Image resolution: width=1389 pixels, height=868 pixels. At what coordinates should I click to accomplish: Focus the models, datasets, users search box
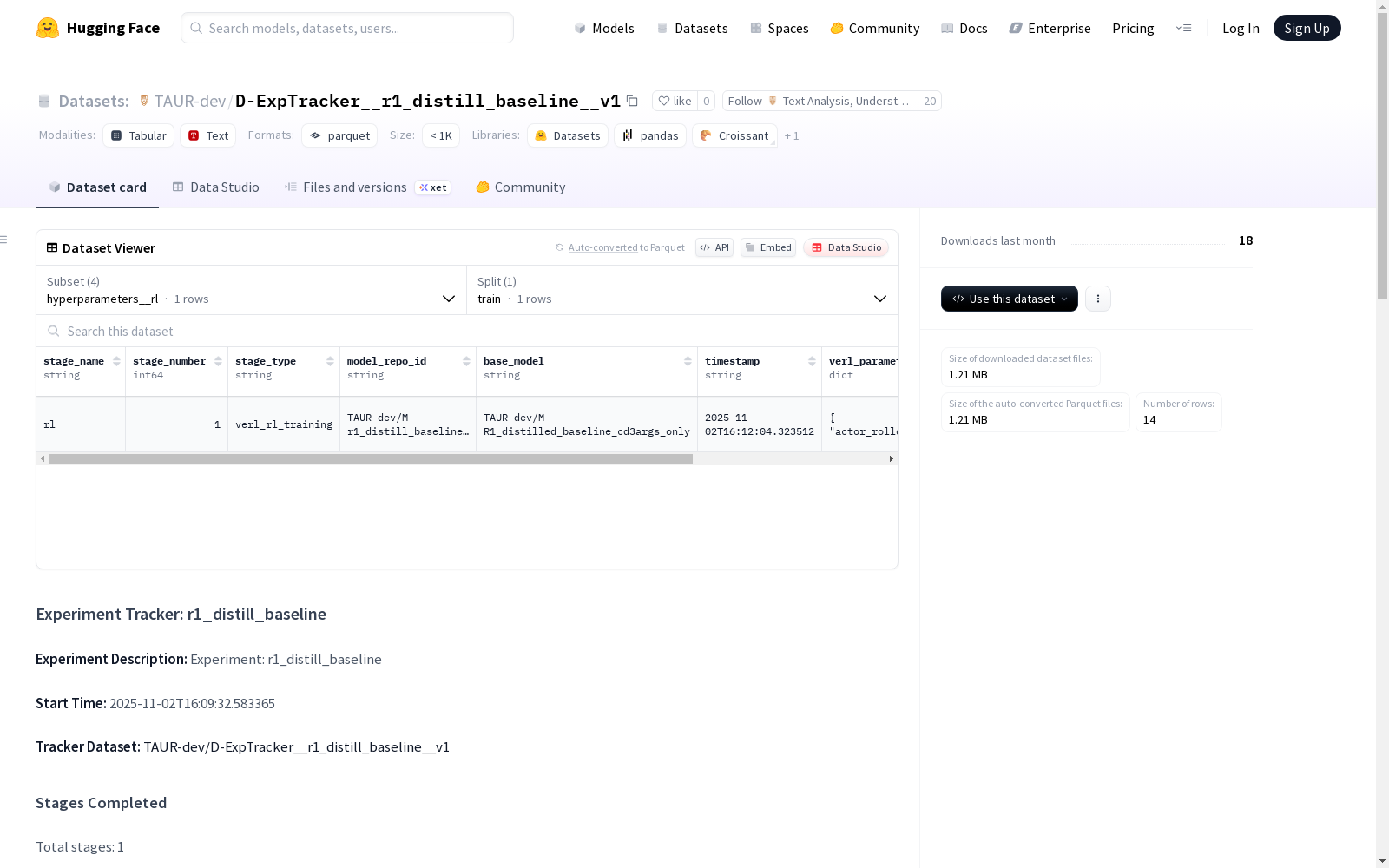pyautogui.click(x=347, y=28)
